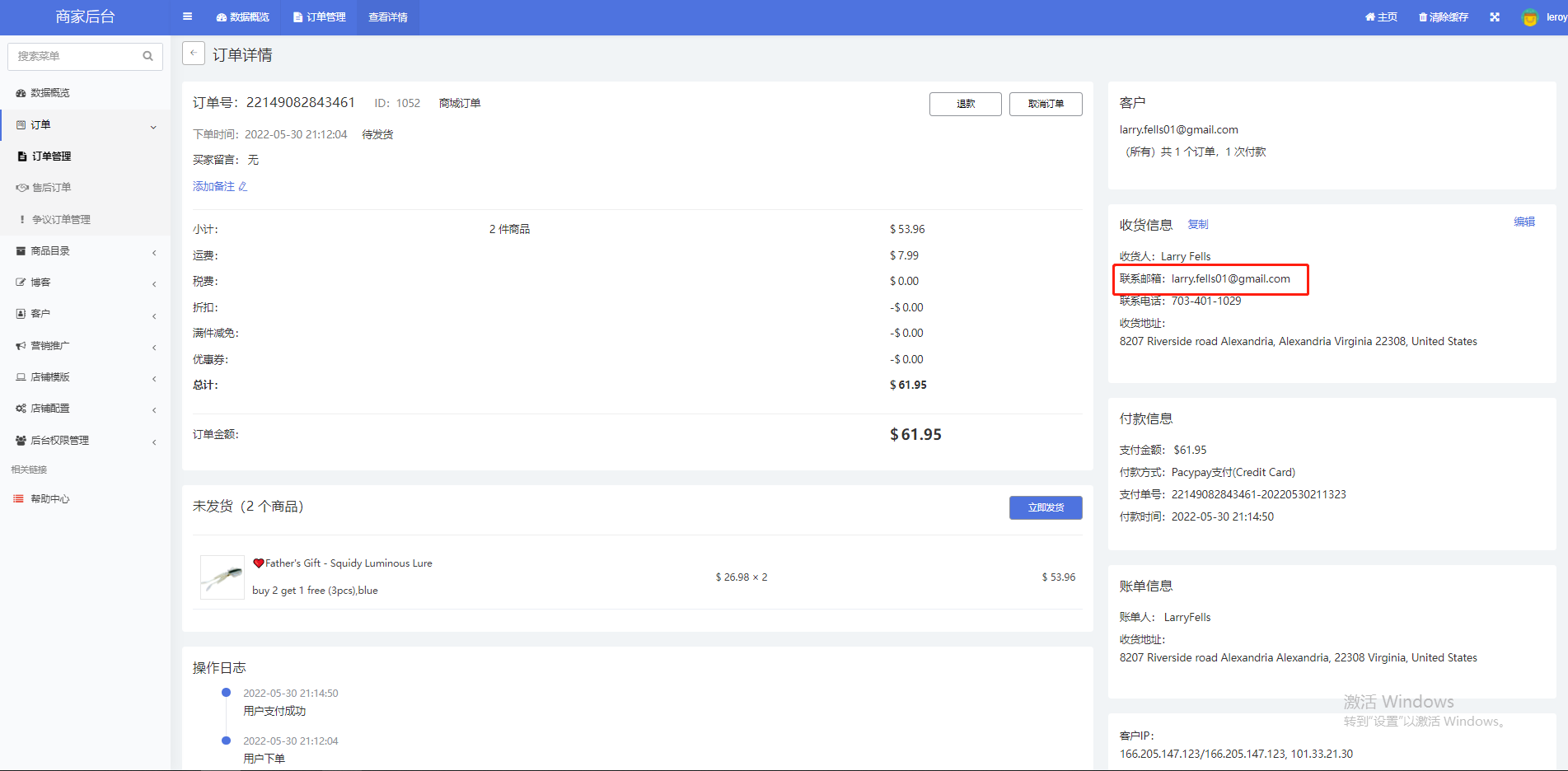Click the 退款 button
Screen dimensions: 1568x771
click(x=965, y=104)
